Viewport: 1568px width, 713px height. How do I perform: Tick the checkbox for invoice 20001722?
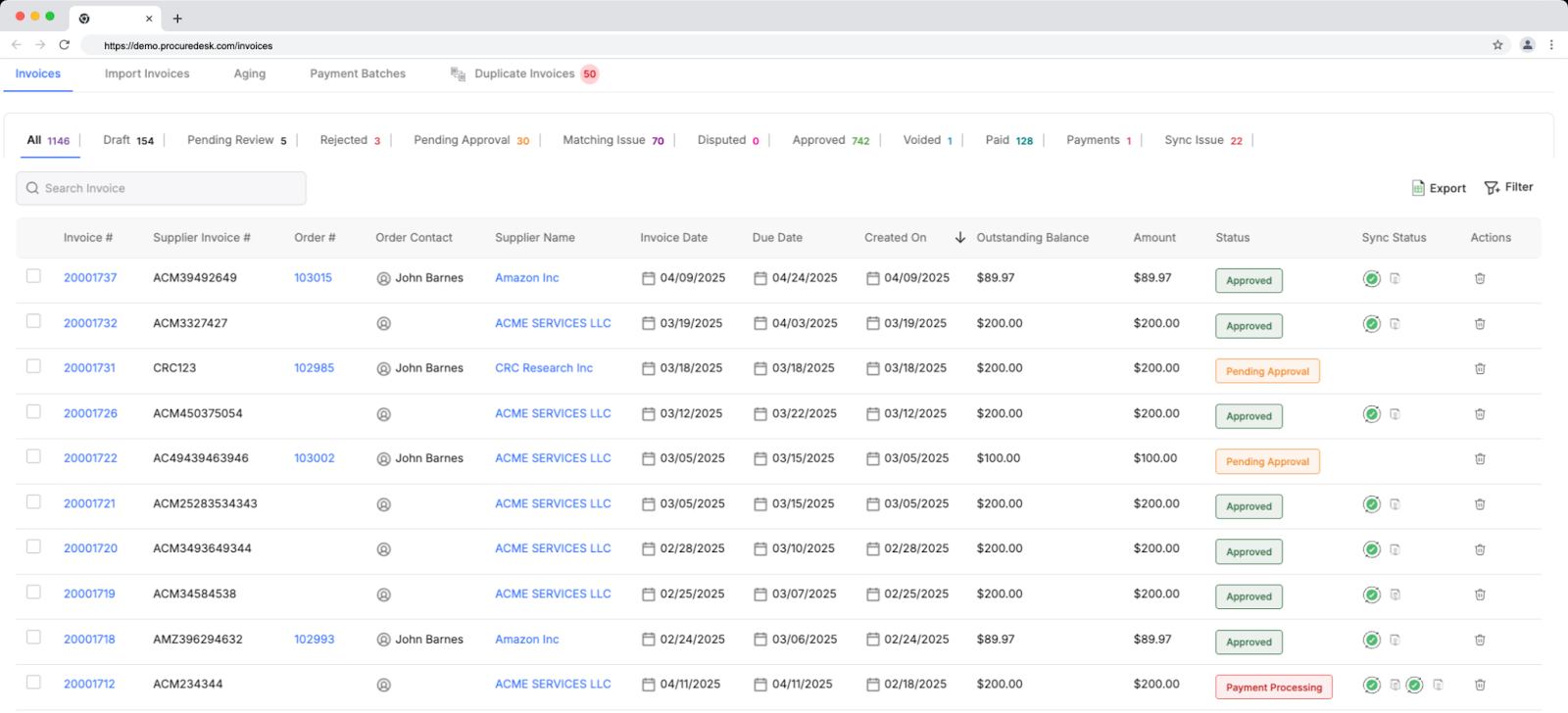point(33,456)
